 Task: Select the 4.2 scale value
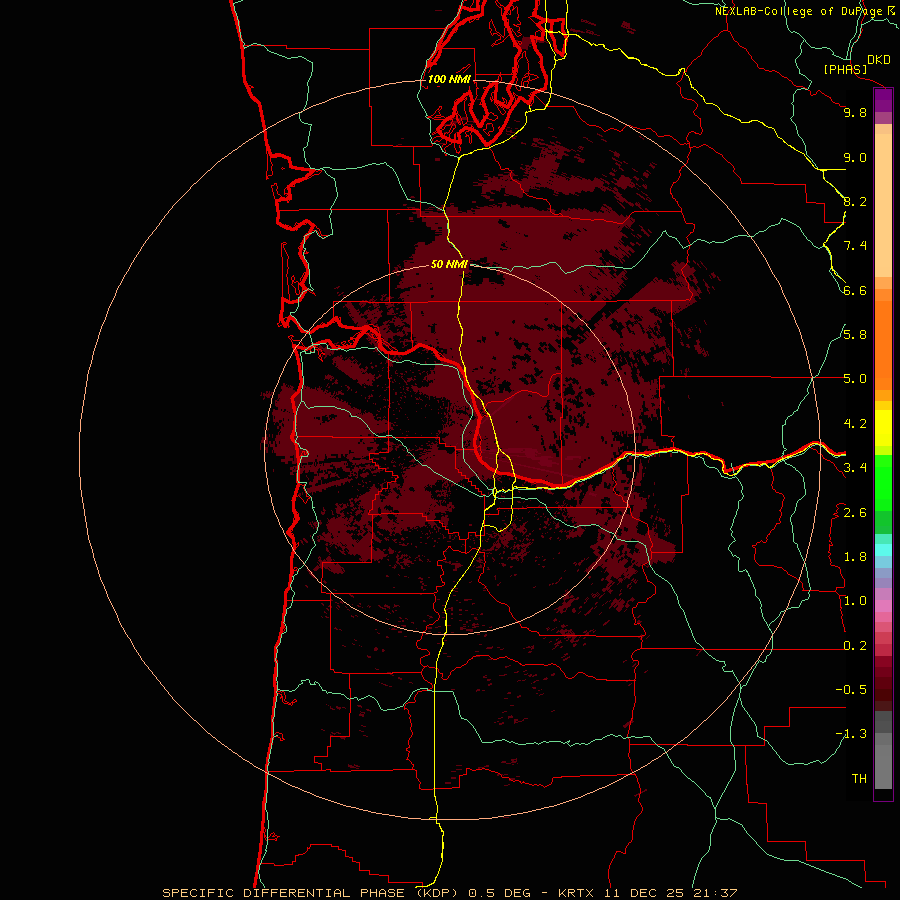pyautogui.click(x=855, y=424)
